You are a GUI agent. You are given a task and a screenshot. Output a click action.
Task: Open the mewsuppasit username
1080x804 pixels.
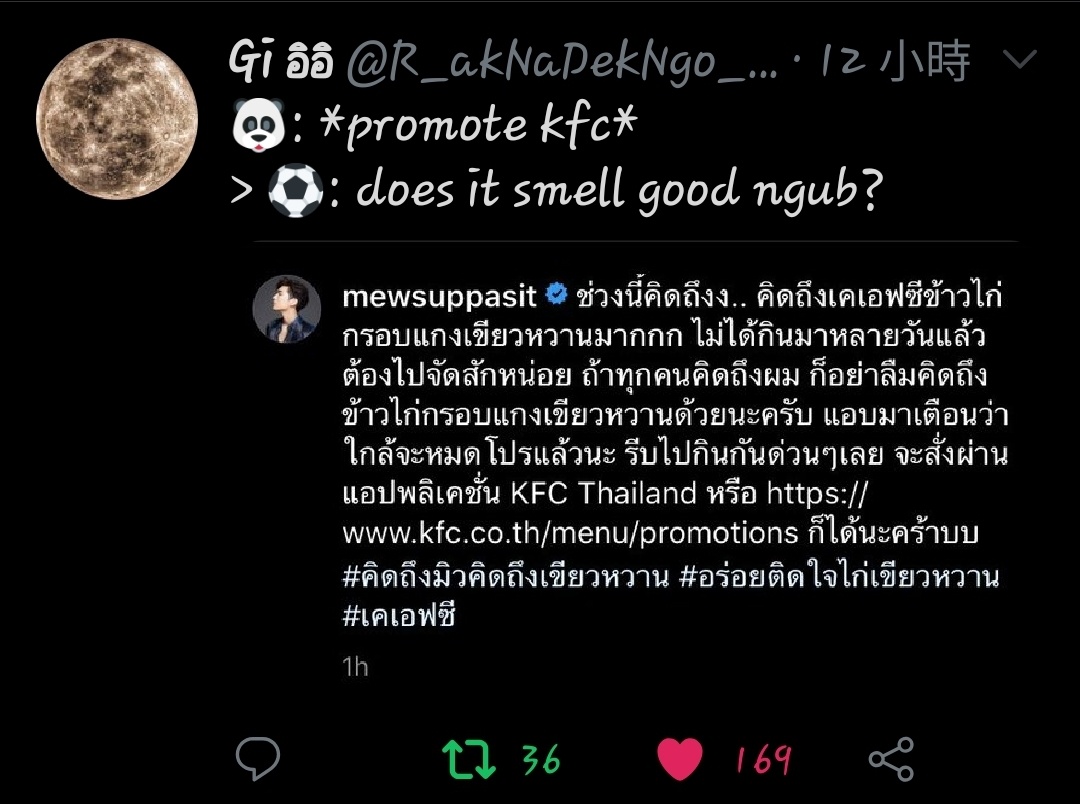pos(439,296)
